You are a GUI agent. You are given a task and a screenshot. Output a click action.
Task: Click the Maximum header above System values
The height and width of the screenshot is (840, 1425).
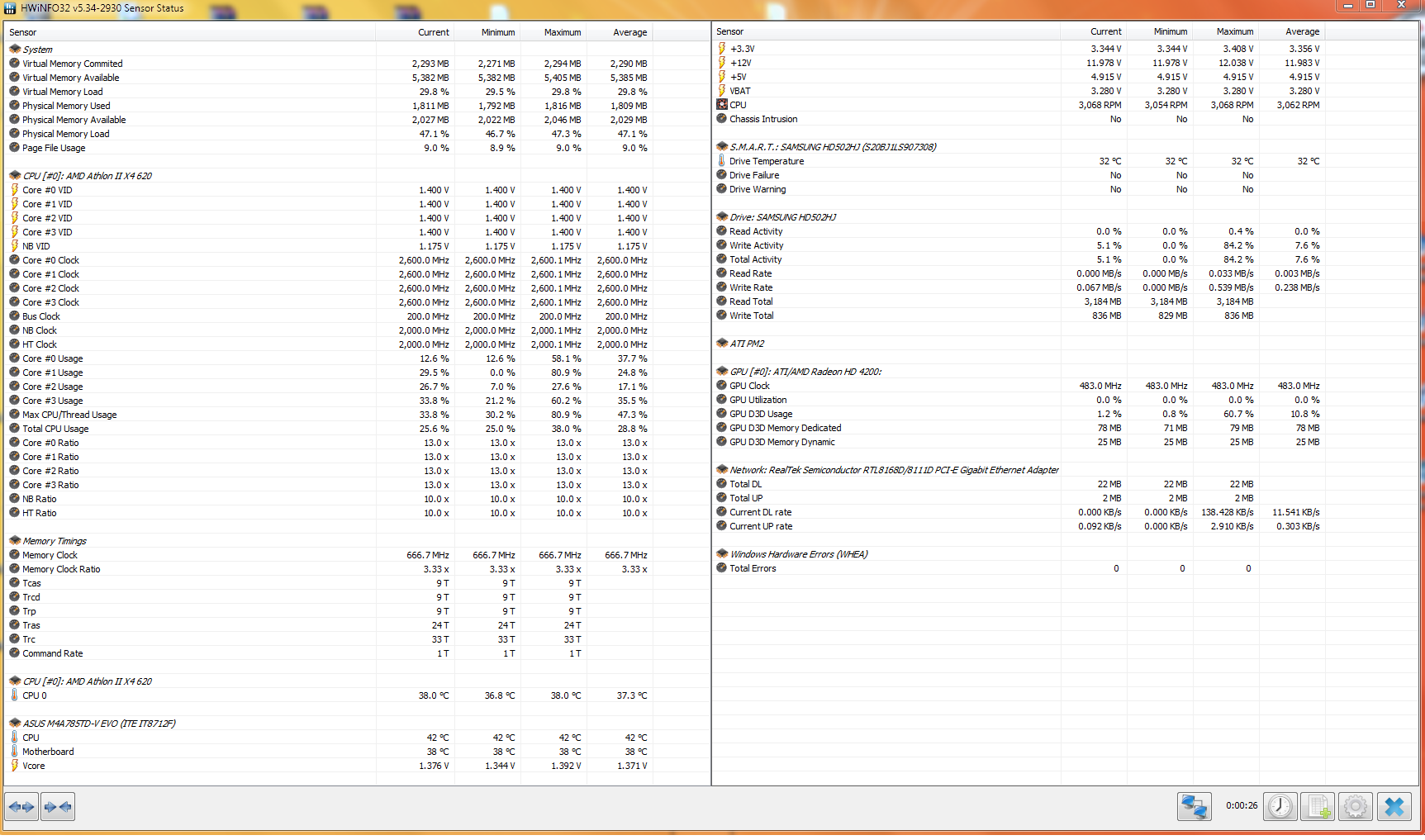tap(553, 32)
